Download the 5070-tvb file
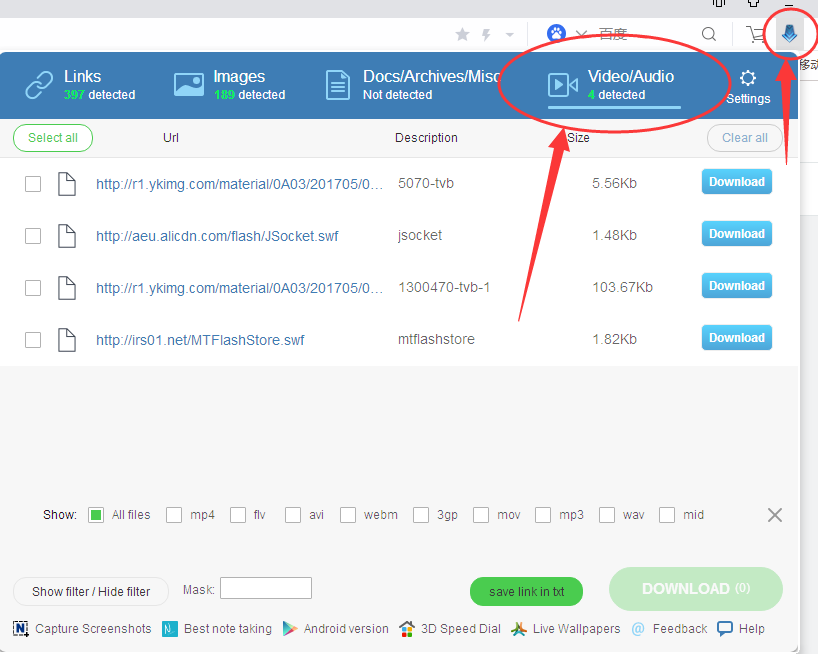 tap(737, 181)
